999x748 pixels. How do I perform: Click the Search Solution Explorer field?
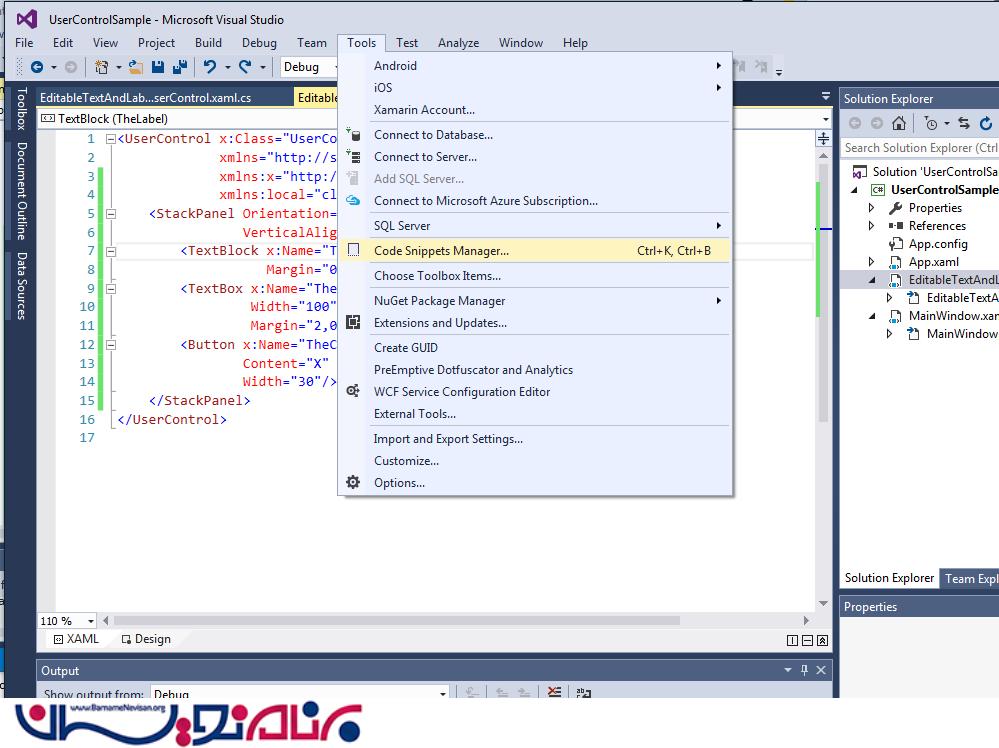click(919, 148)
